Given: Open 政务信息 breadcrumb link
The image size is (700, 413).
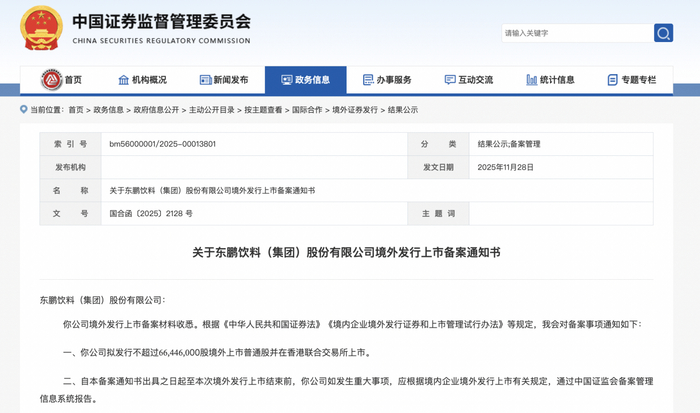Looking at the screenshot, I should [x=108, y=110].
